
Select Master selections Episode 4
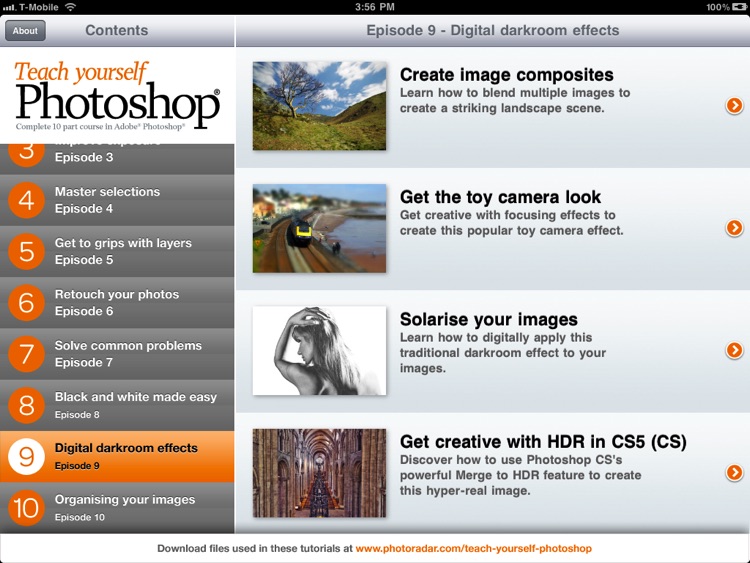117,200
